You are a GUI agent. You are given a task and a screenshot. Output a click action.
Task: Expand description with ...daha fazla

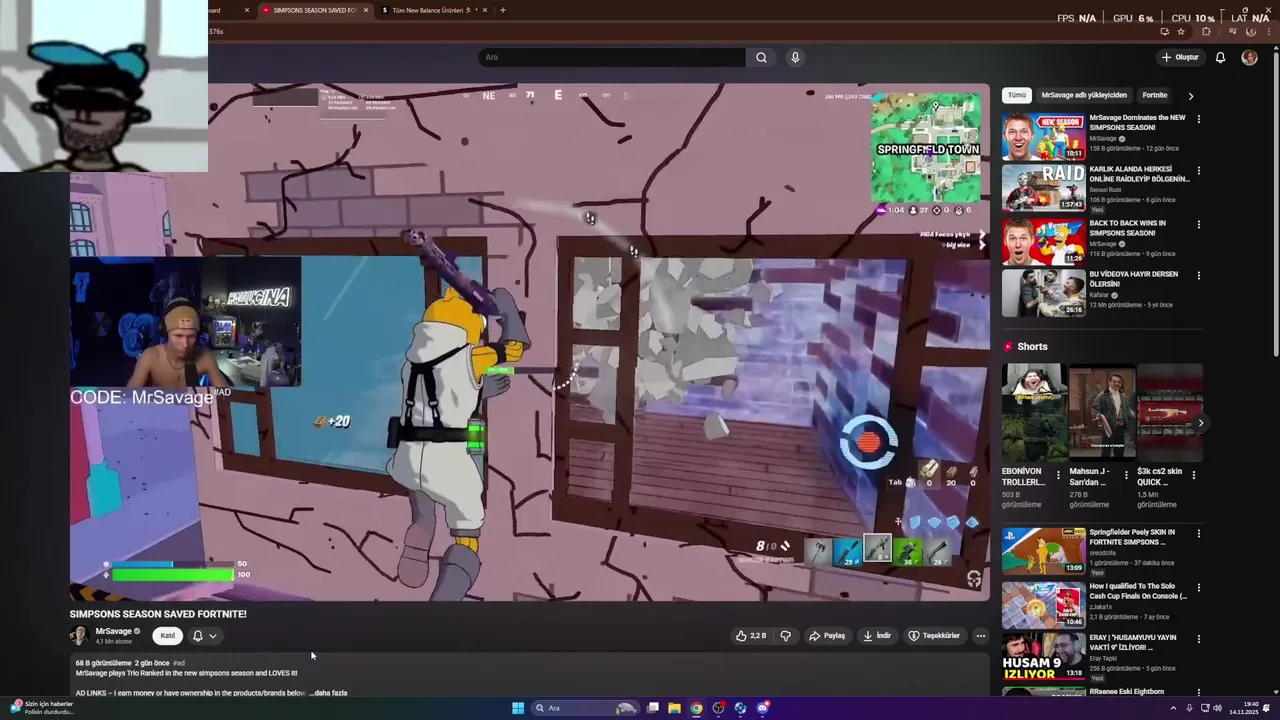pyautogui.click(x=328, y=692)
